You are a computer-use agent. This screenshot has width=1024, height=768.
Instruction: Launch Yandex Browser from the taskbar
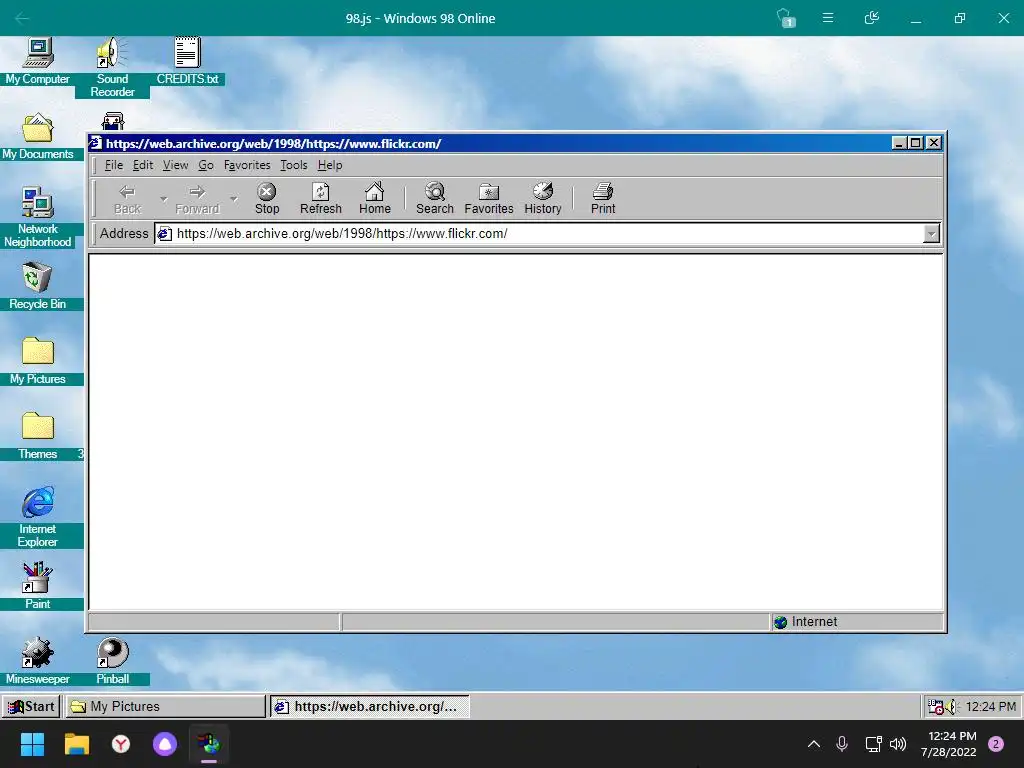(x=121, y=744)
